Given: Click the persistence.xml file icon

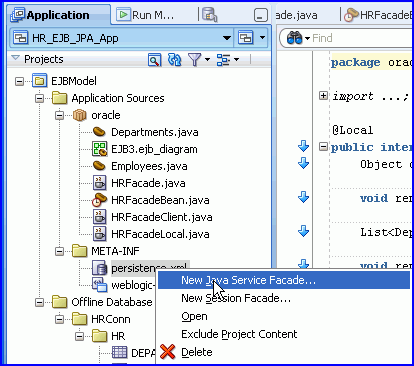Looking at the screenshot, I should click(99, 268).
